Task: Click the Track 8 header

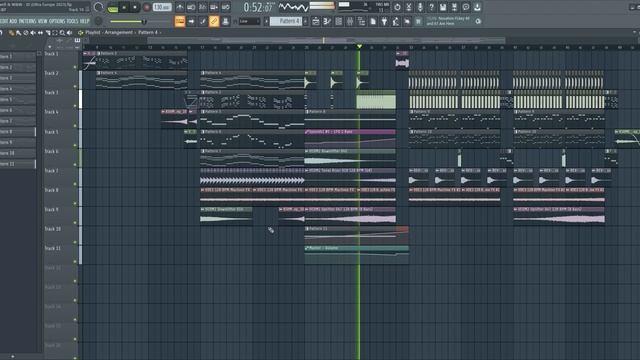Action: tap(60, 196)
